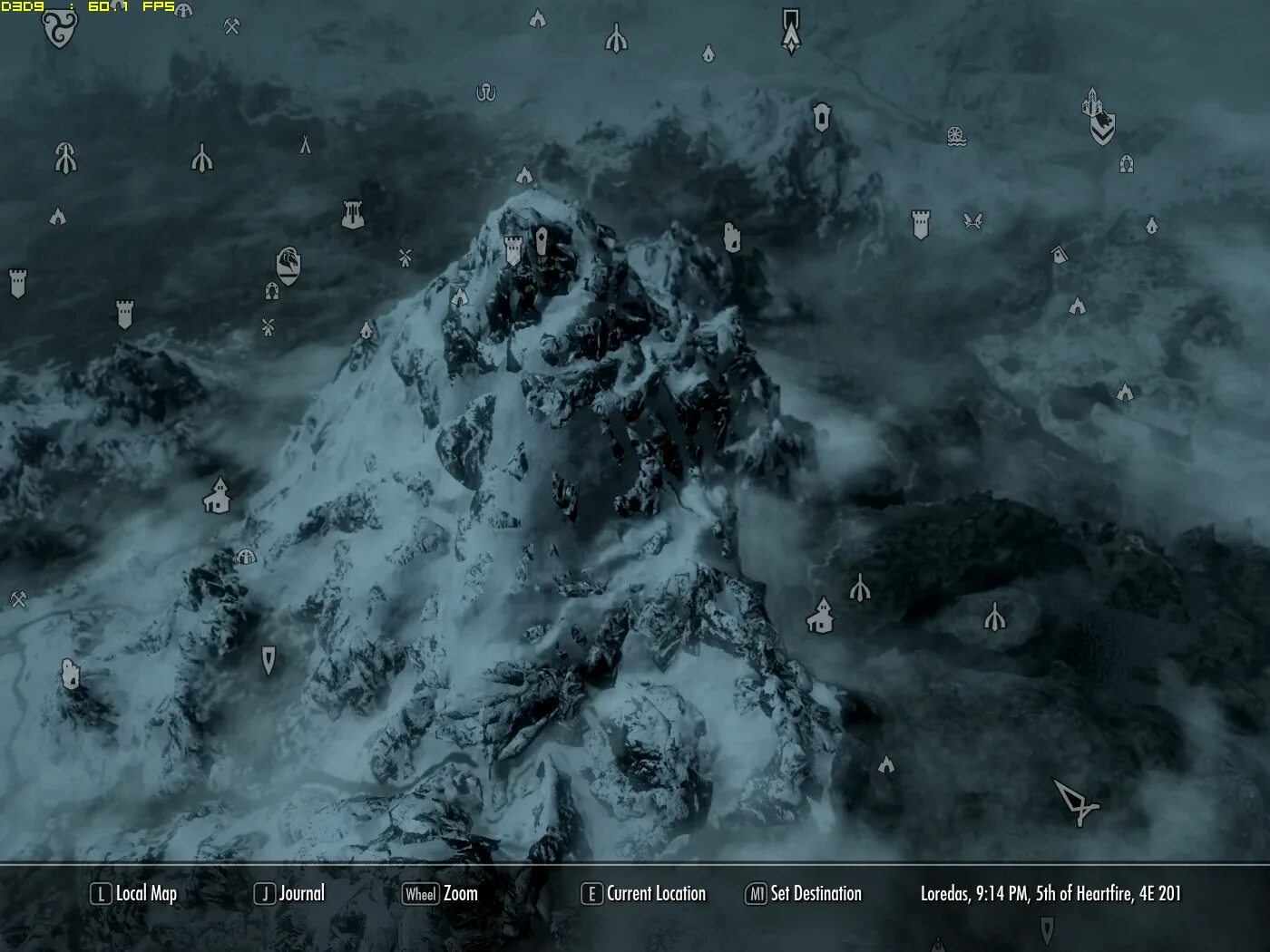Select the Windhelm bear shield marker
Screen dimensions: 1270x952
[x=1102, y=130]
